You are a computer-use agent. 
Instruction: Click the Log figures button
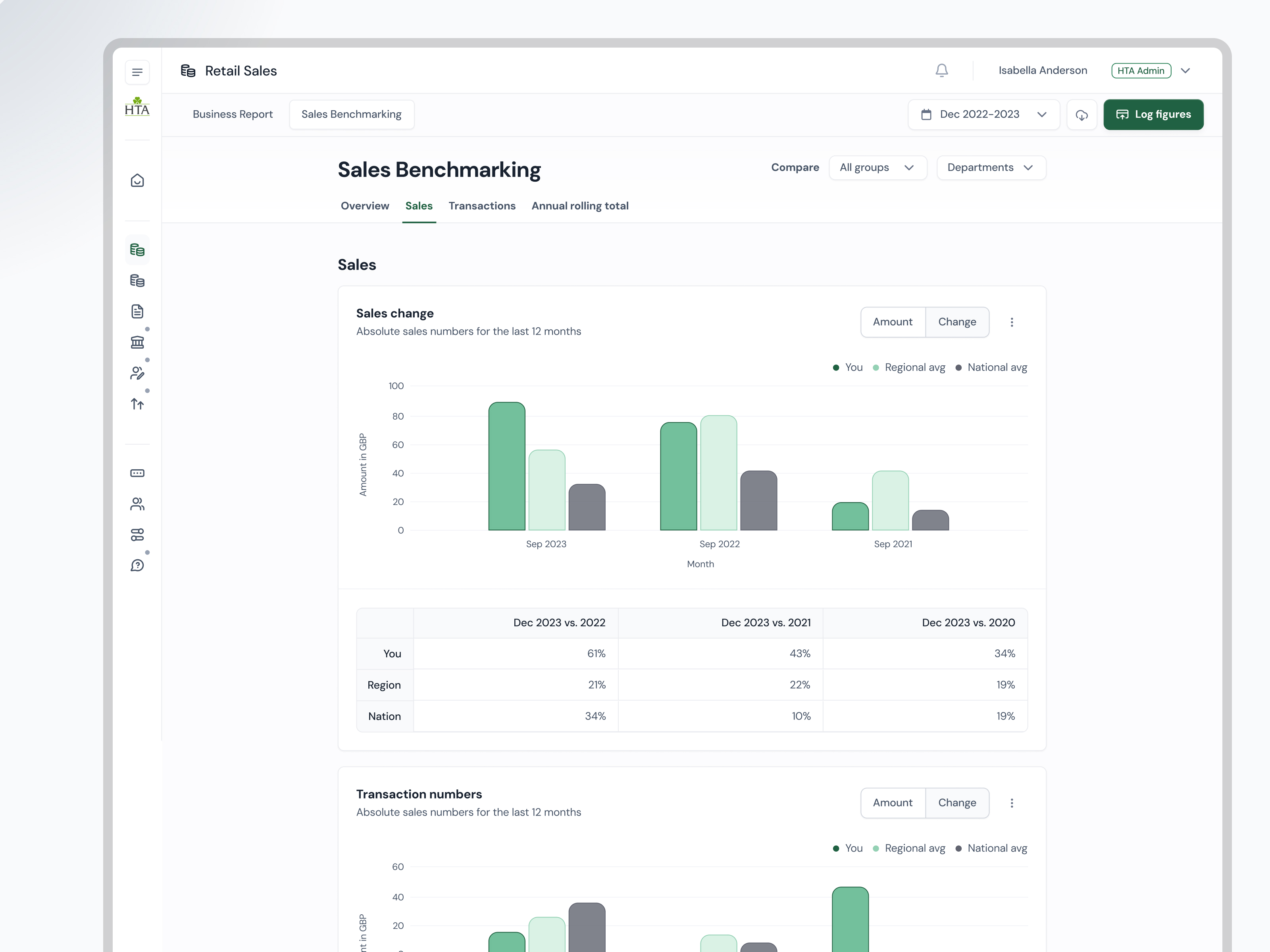coord(1153,115)
